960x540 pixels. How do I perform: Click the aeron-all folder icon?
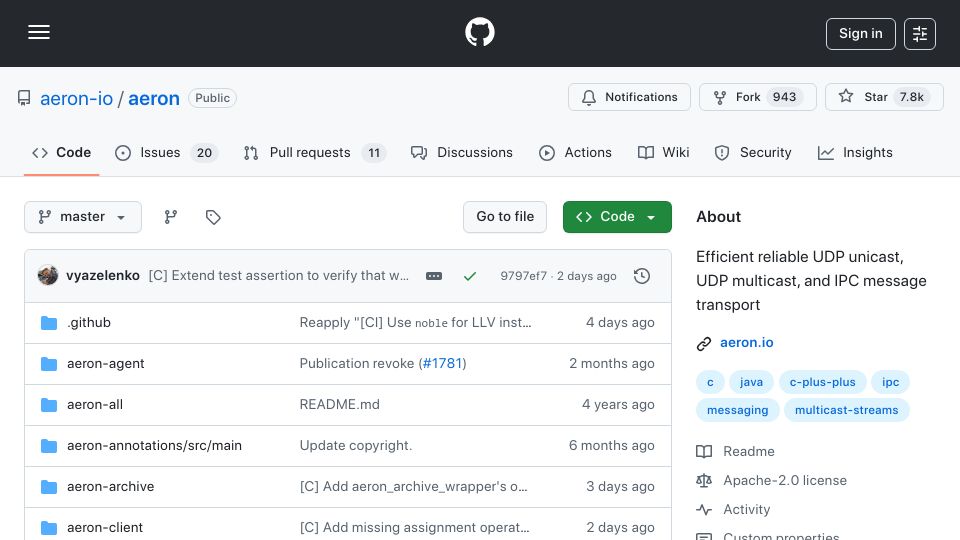(49, 405)
